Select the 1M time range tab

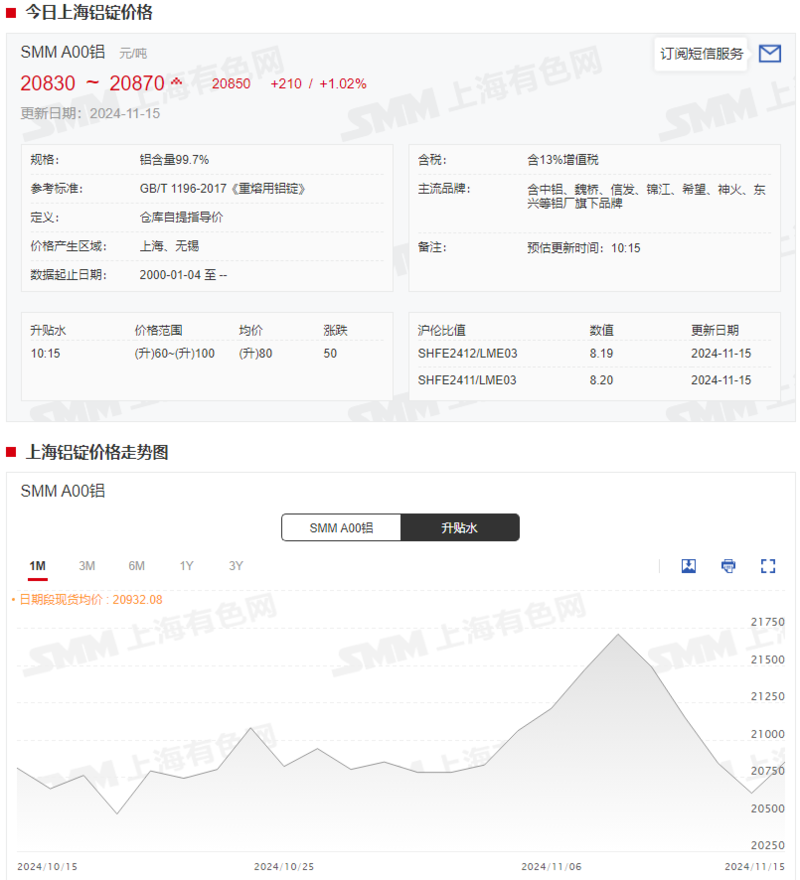click(x=38, y=566)
